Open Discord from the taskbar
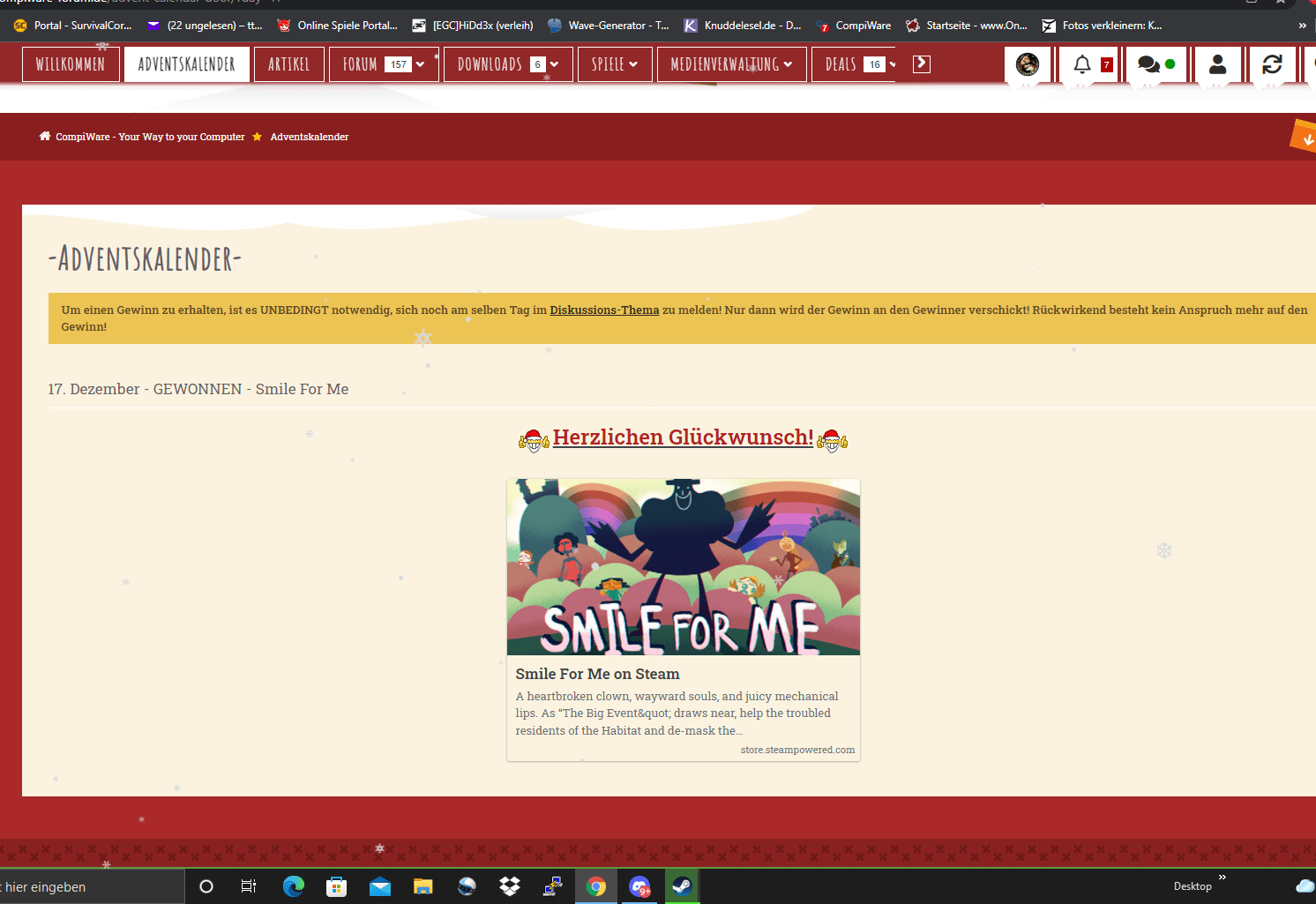This screenshot has height=904, width=1316. (639, 886)
